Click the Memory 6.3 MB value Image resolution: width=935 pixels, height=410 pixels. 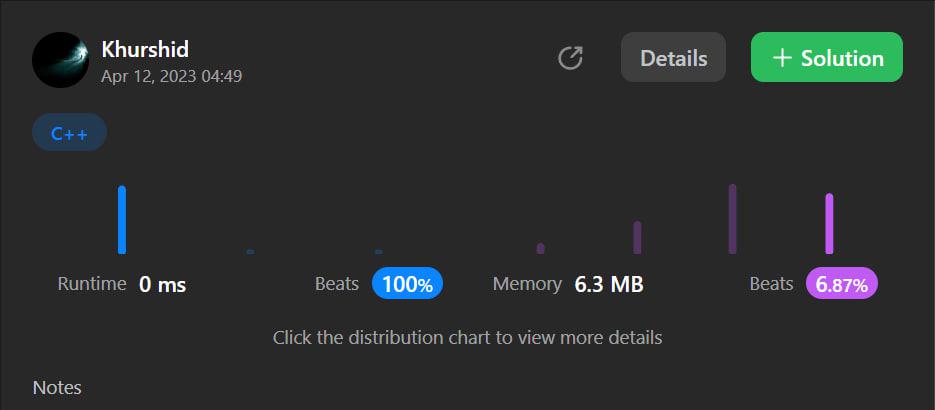pyautogui.click(x=608, y=284)
